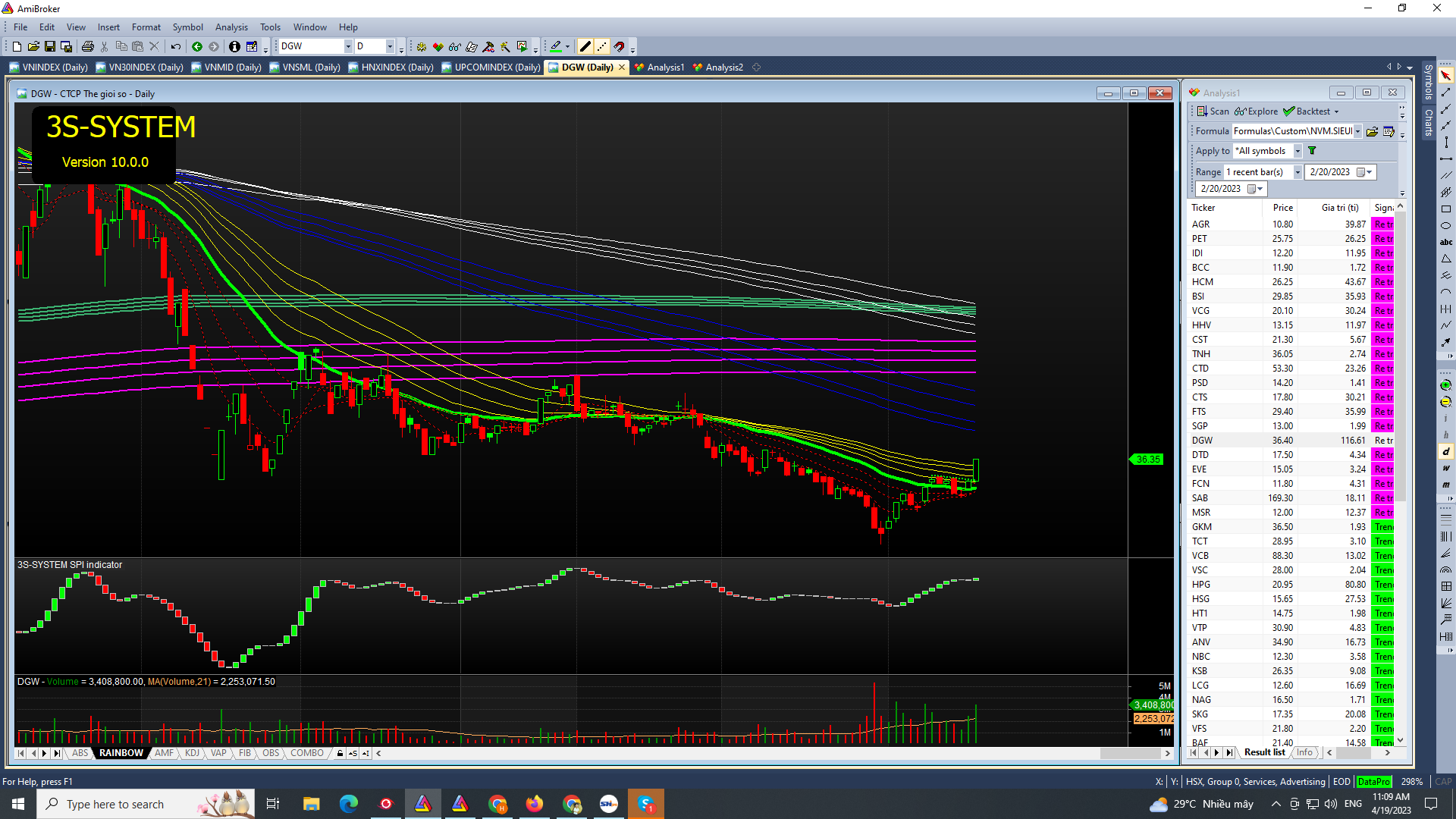Click the green filter funnel icon

(x=1312, y=151)
